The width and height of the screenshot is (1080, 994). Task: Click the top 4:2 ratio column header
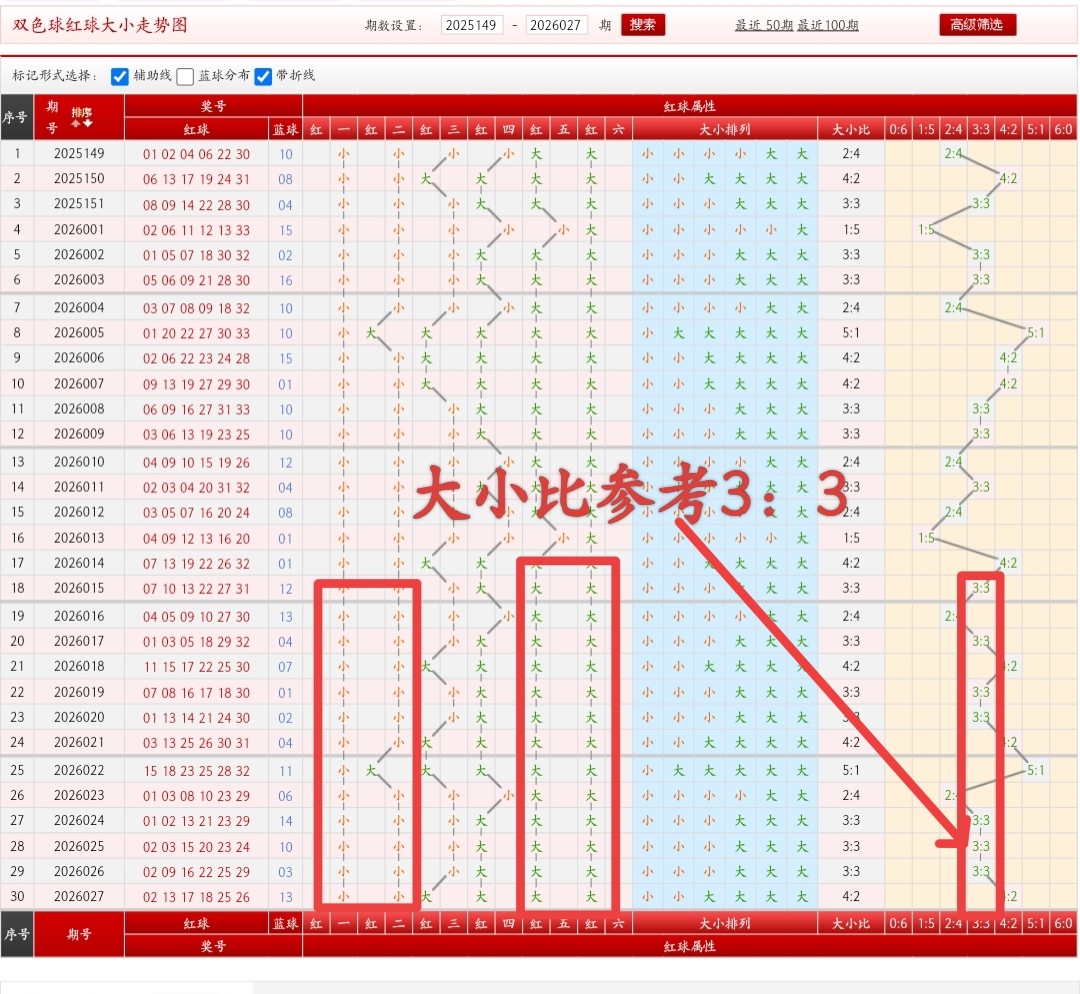coord(1008,130)
